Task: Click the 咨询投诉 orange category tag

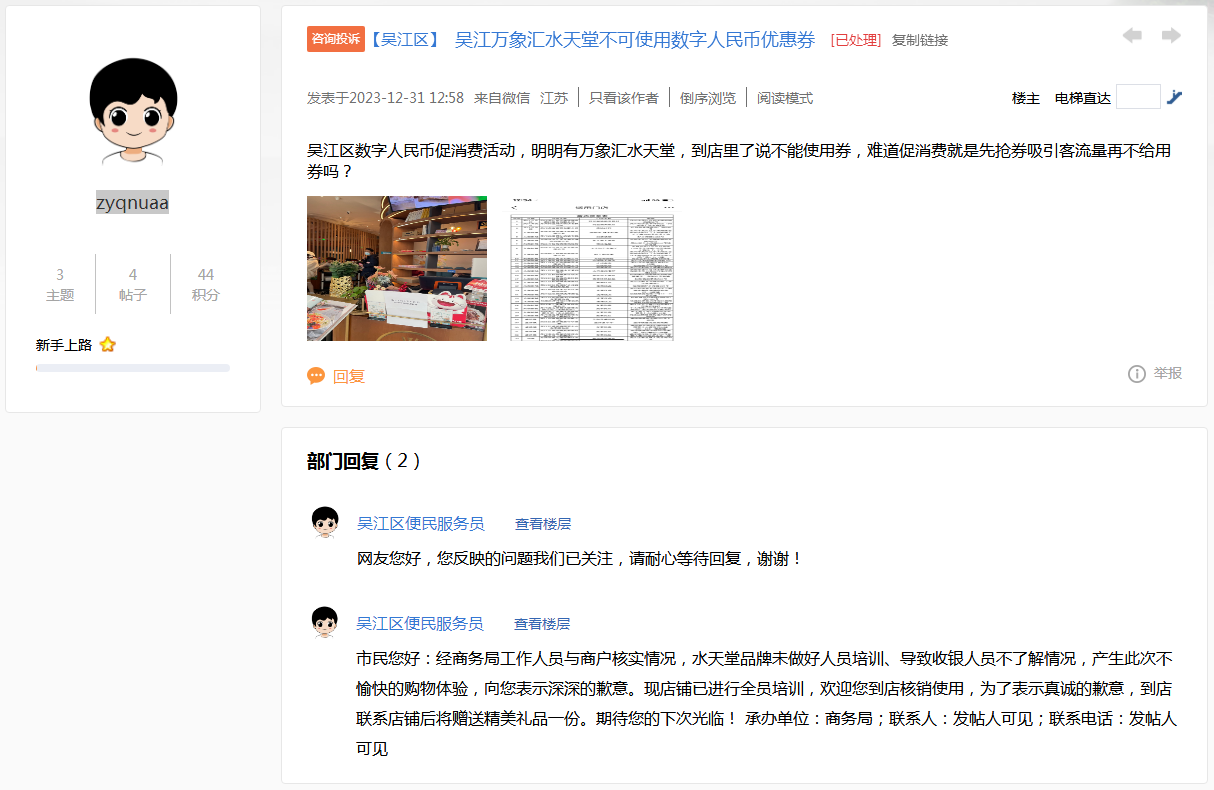Action: coord(336,39)
